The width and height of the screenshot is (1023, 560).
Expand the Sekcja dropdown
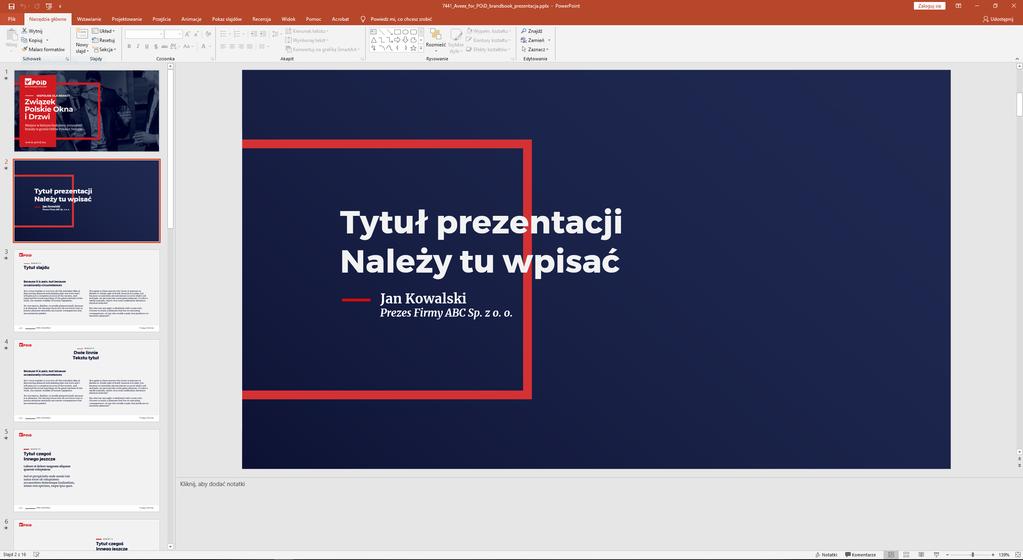coord(104,49)
